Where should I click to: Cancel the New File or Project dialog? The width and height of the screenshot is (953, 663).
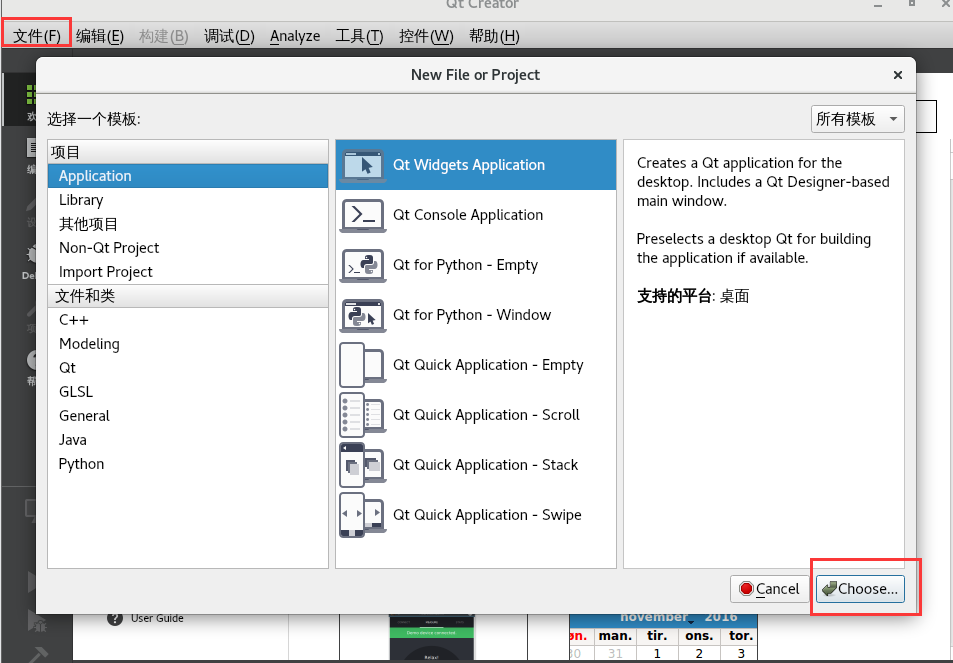click(768, 589)
